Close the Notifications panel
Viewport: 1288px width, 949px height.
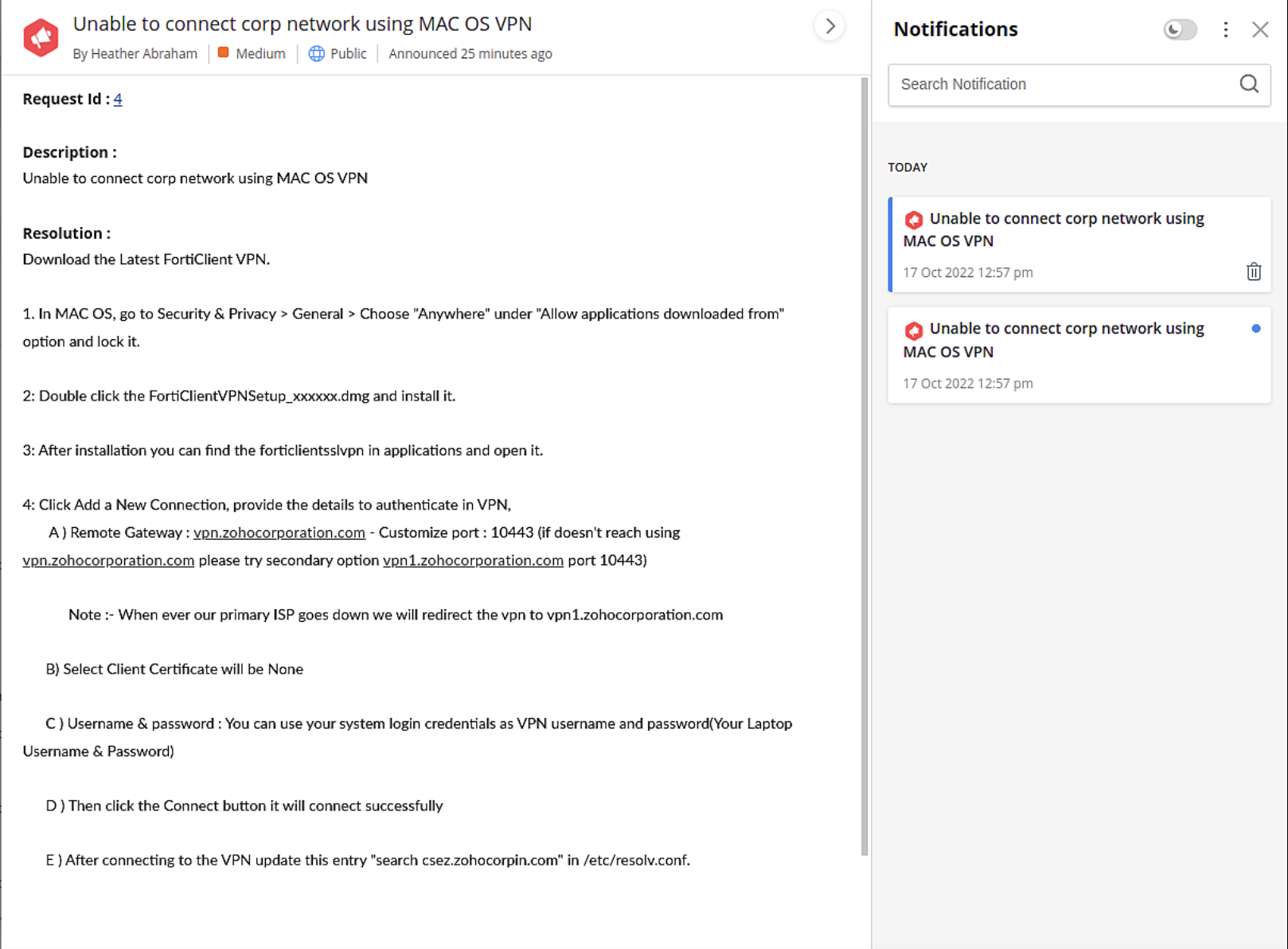pyautogui.click(x=1260, y=29)
